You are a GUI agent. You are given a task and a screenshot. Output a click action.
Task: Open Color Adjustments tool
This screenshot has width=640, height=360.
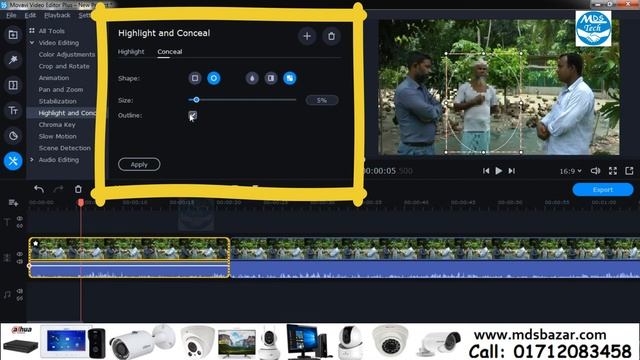[x=67, y=54]
